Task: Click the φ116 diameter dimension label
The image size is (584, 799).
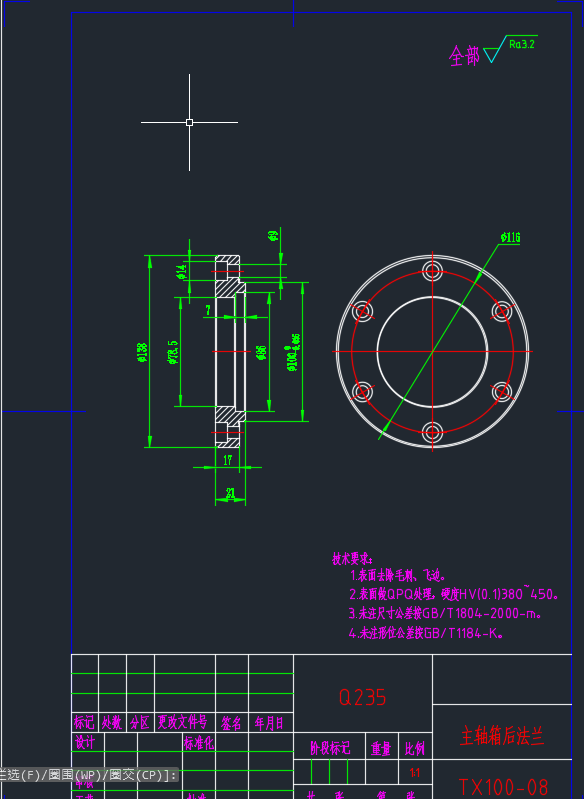Action: [510, 237]
